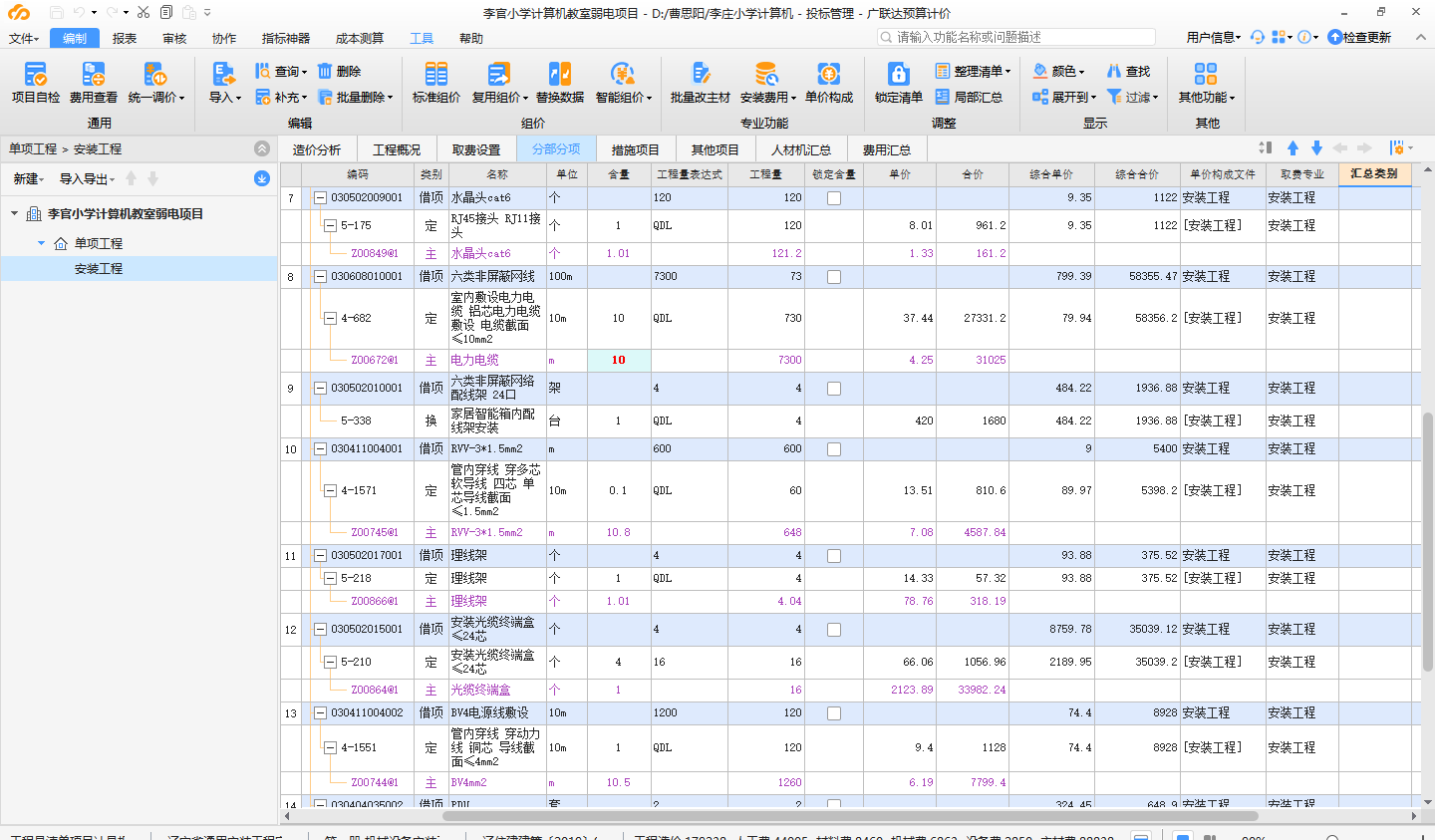Click the cut scissors icon in title bar
This screenshot has height=840, width=1435.
(x=143, y=12)
